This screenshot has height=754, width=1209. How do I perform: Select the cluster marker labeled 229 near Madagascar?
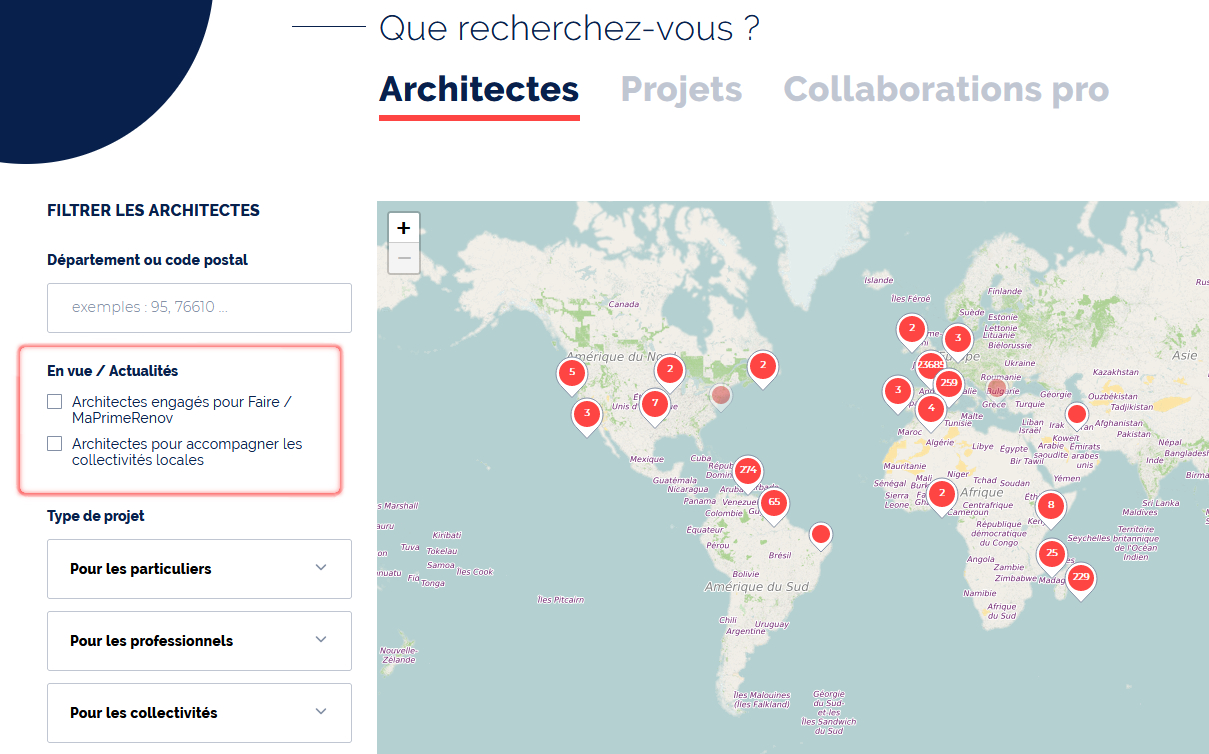click(1080, 578)
